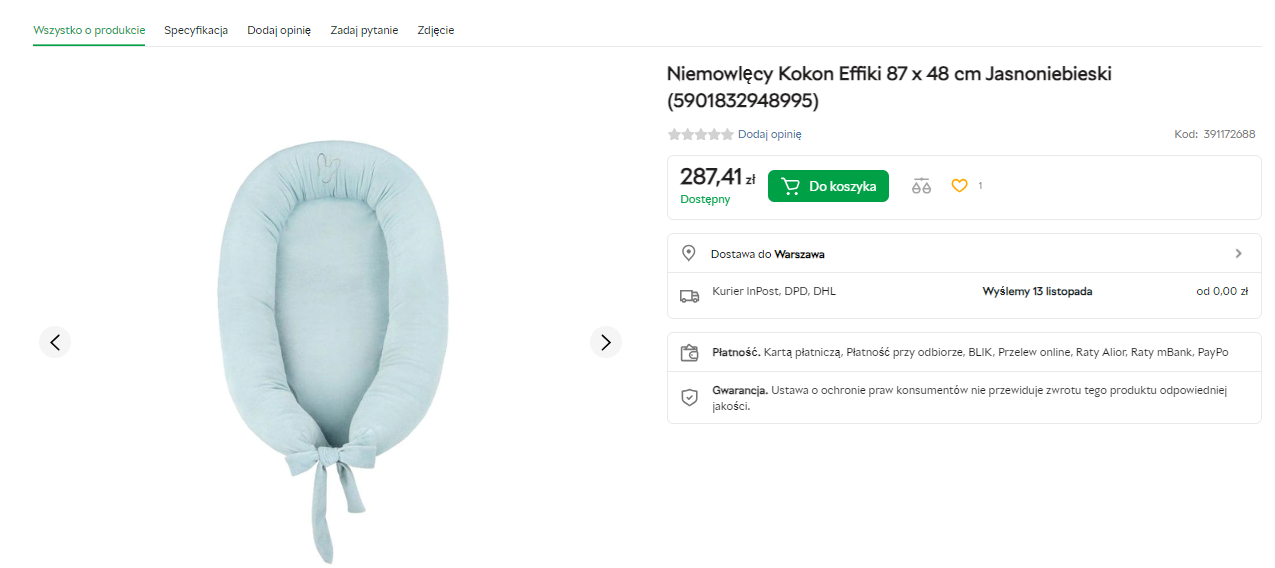Open the Zdjęcie tab
1275x568 pixels.
point(436,30)
